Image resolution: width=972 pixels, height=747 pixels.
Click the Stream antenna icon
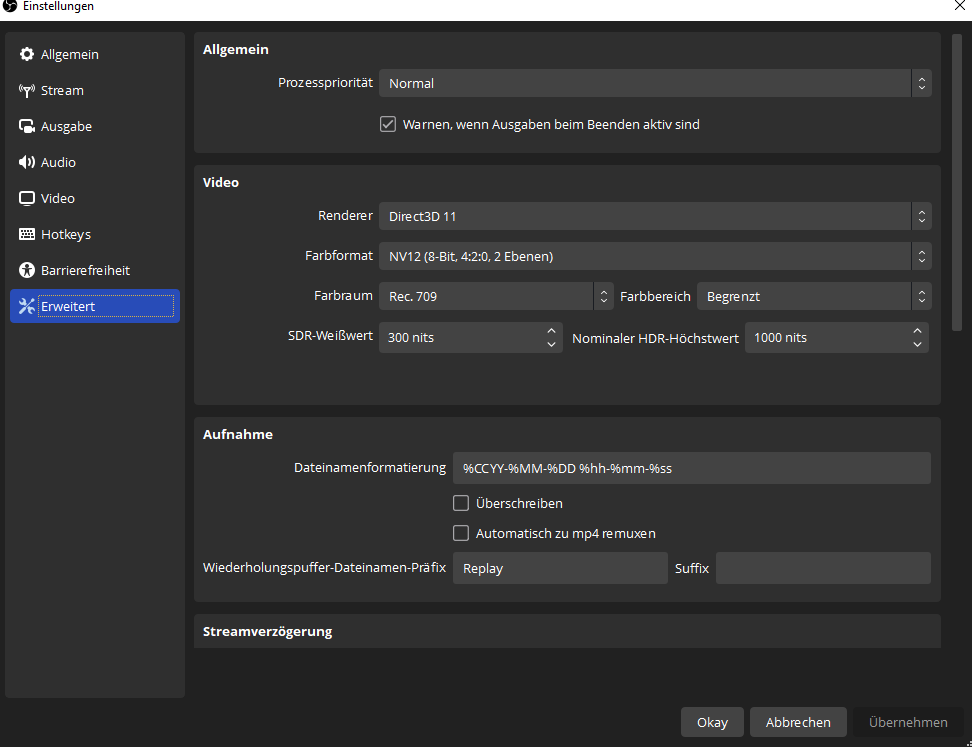(27, 90)
